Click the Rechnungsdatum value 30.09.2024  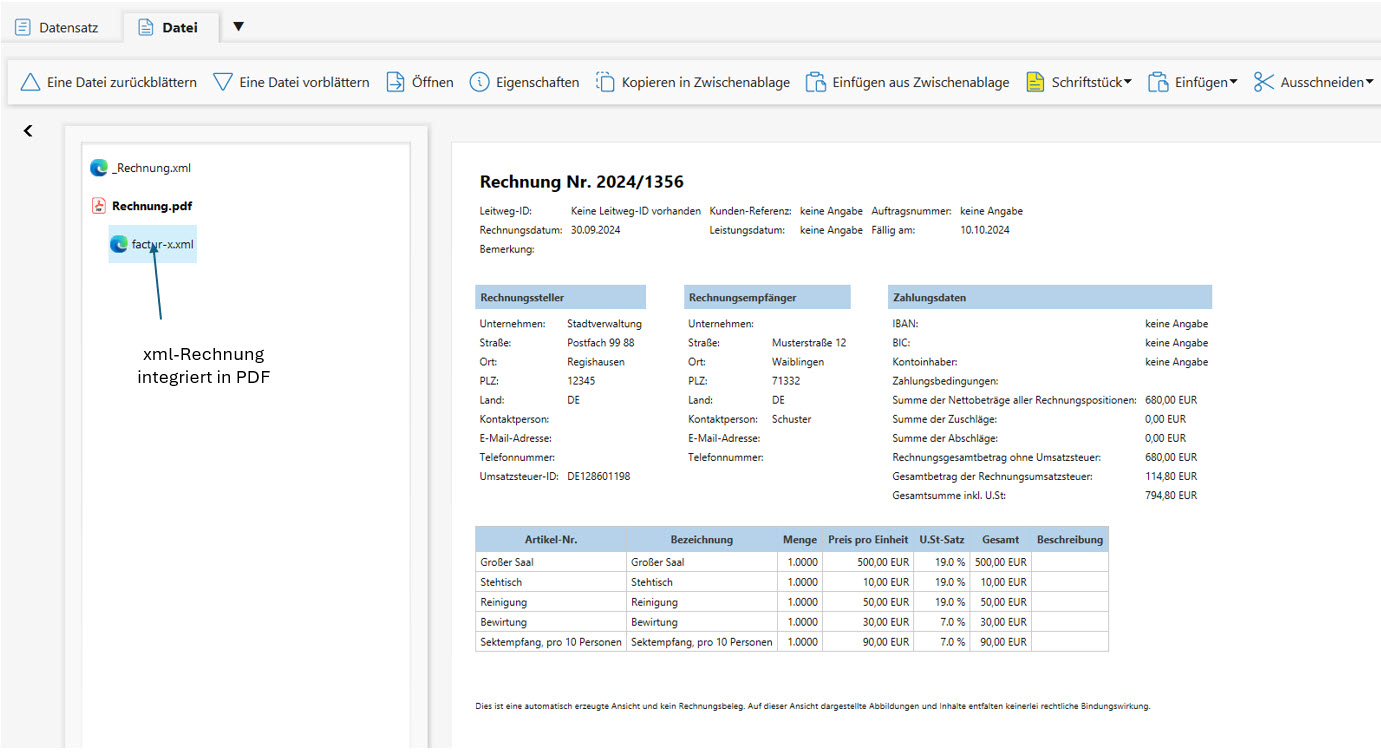tap(596, 230)
